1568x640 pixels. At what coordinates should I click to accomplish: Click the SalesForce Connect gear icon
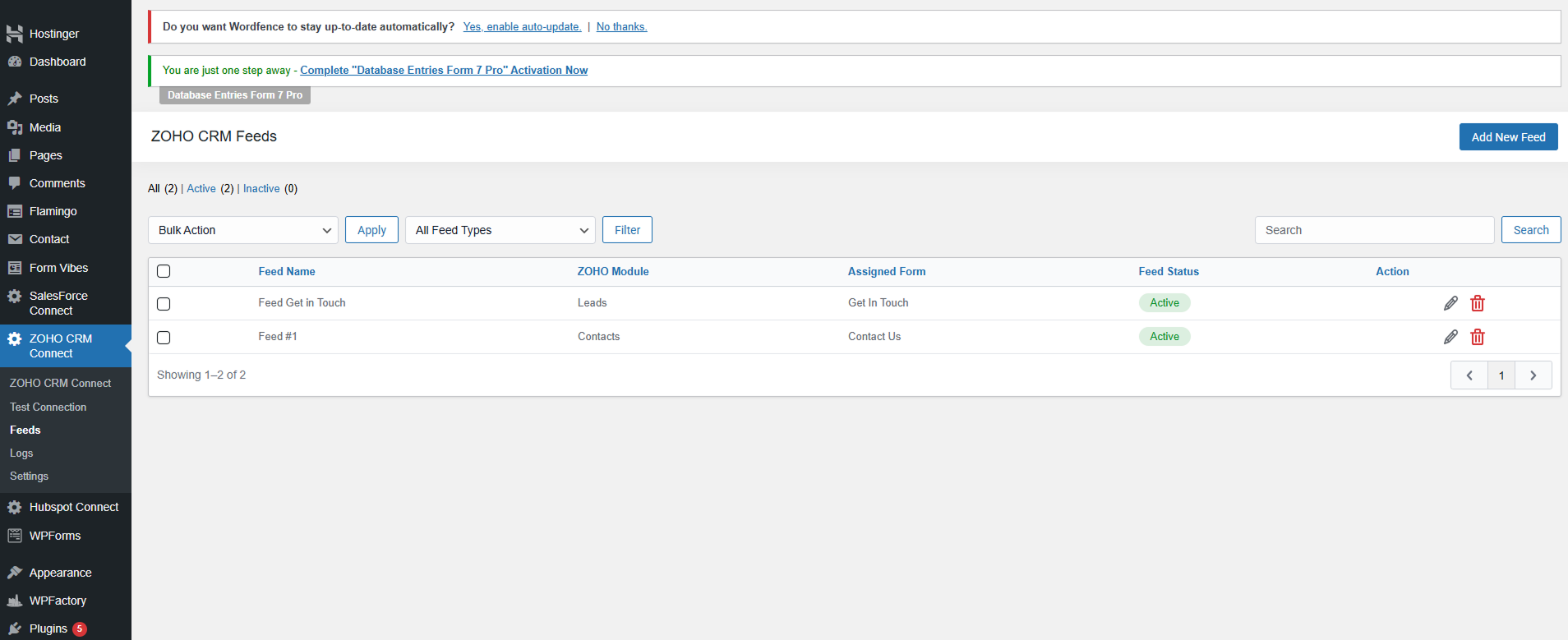coord(15,296)
